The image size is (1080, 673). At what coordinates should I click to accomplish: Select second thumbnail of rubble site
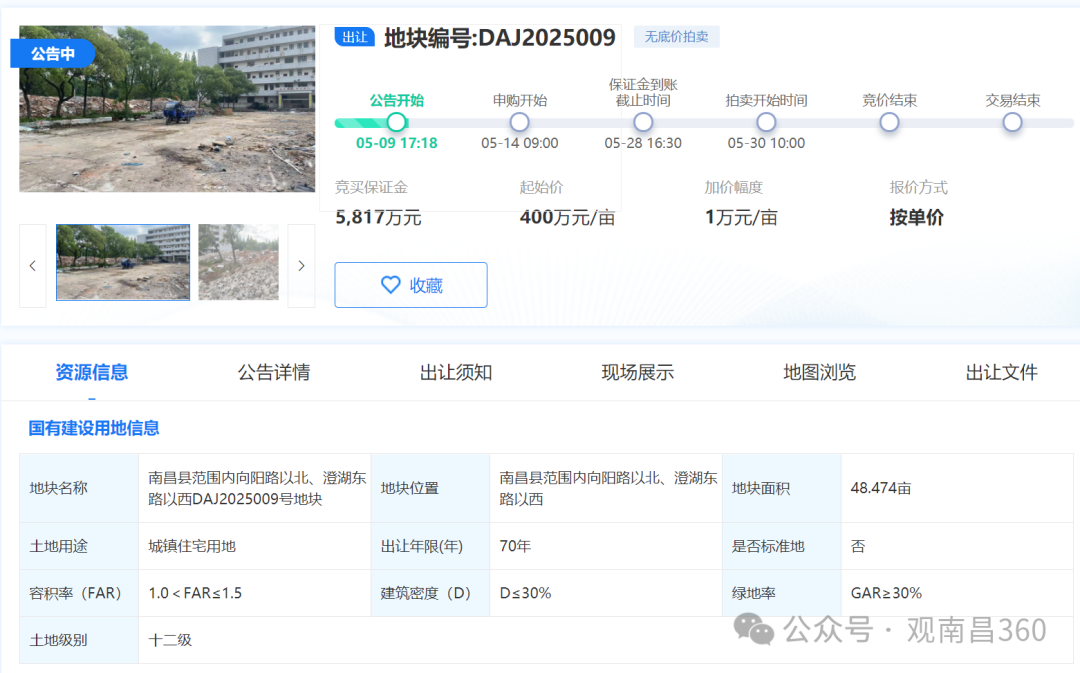tap(238, 262)
